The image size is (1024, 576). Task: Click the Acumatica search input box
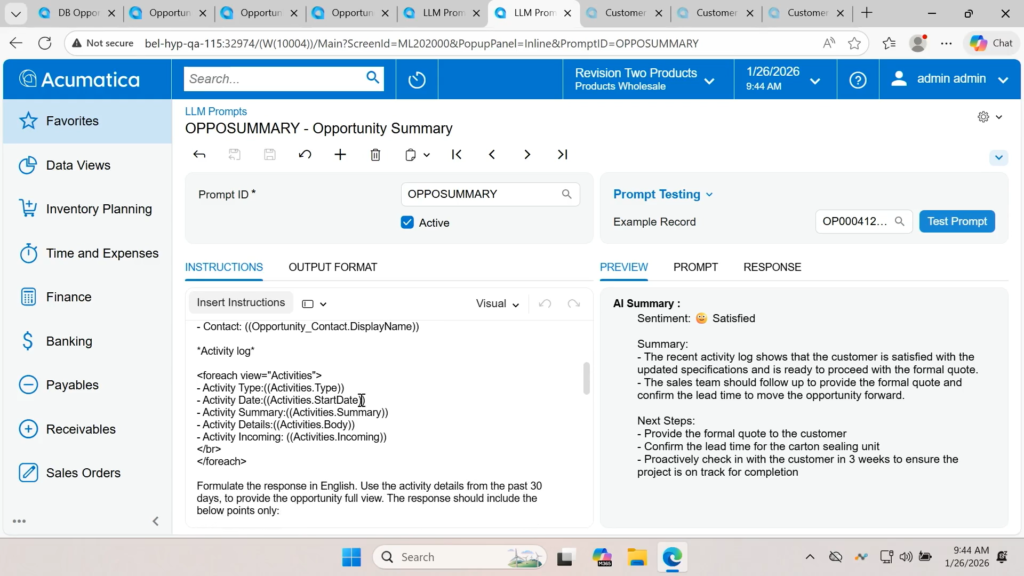(x=274, y=79)
